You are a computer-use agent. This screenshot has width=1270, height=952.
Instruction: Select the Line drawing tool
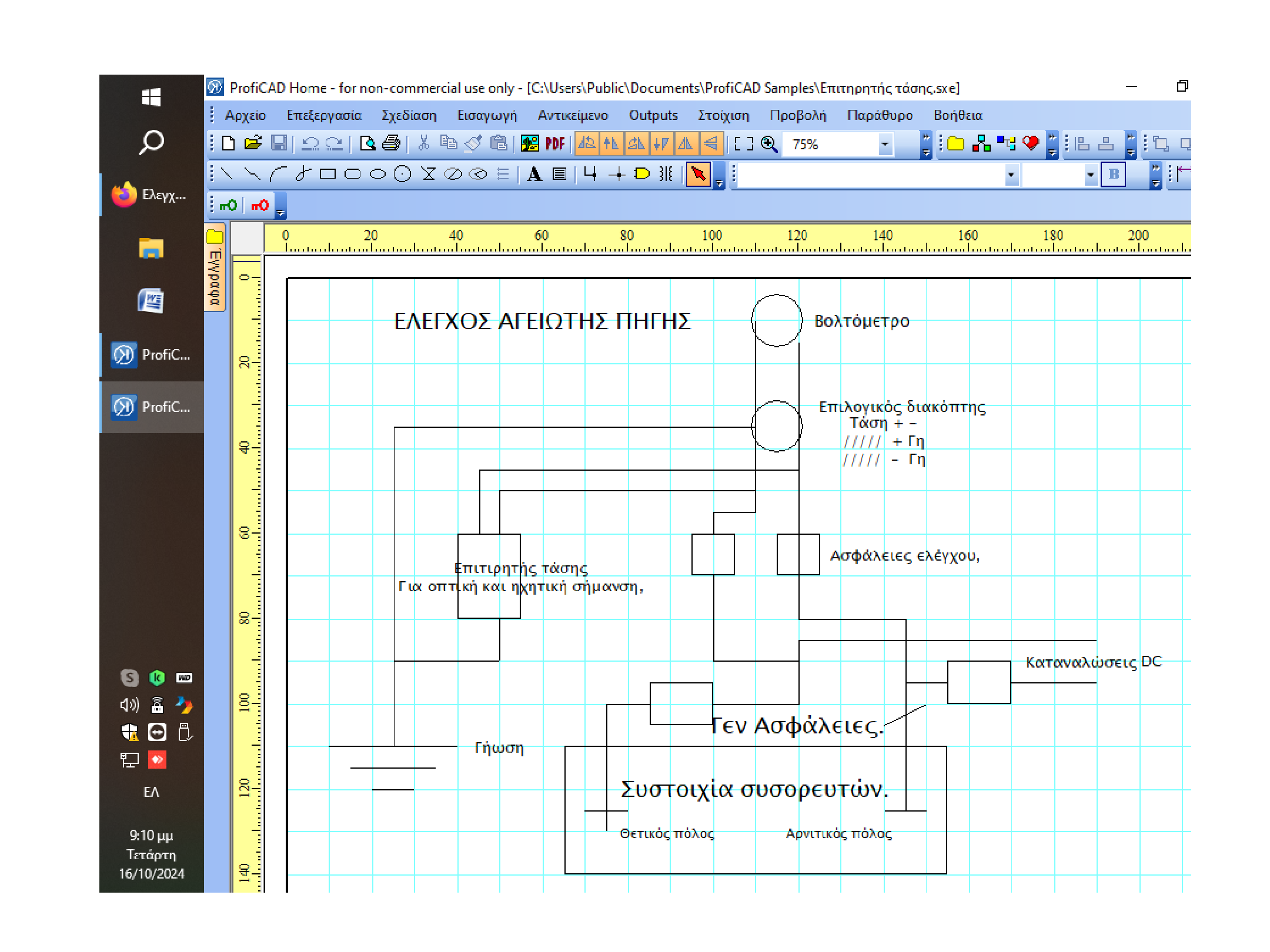[226, 174]
